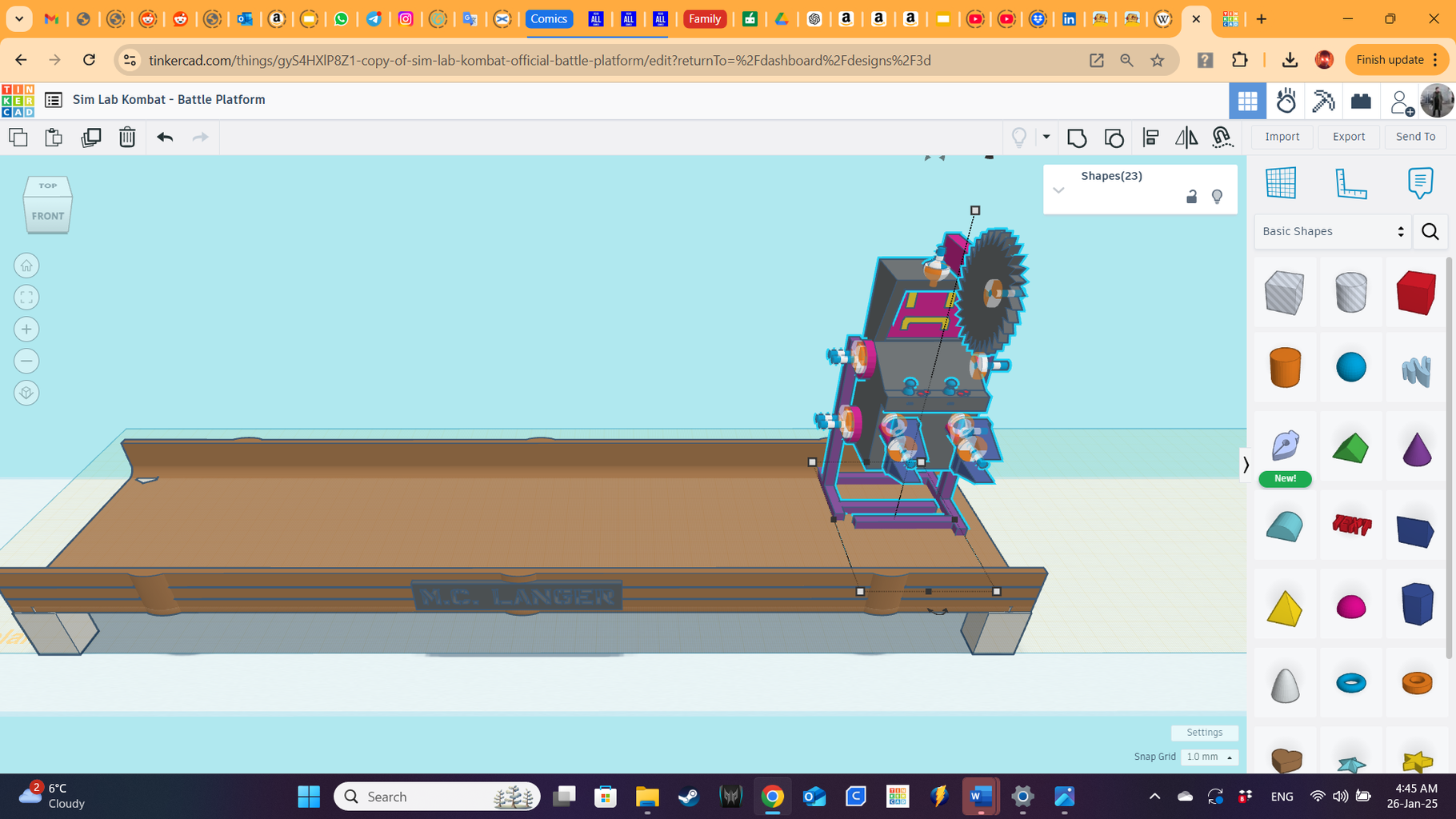Select the red box shape thumbnail

pyautogui.click(x=1414, y=293)
